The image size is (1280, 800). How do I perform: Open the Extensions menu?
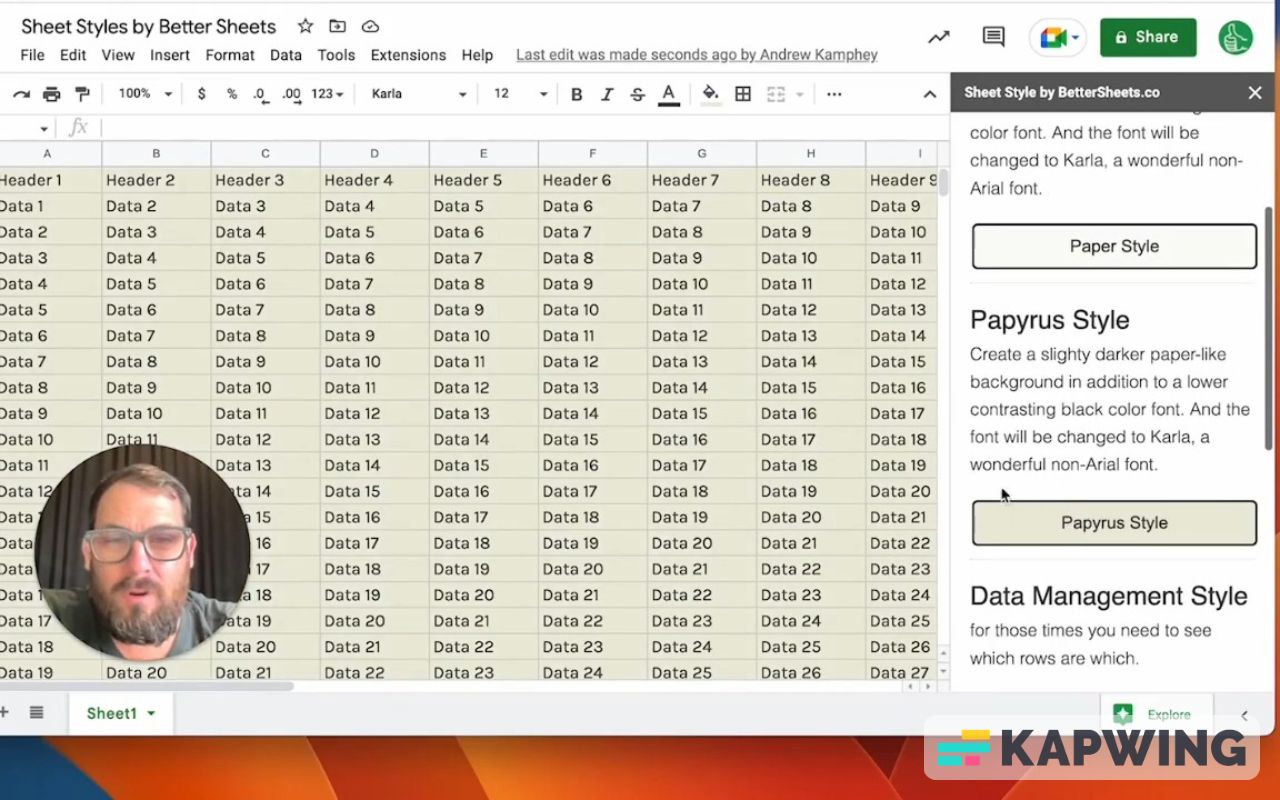click(408, 55)
